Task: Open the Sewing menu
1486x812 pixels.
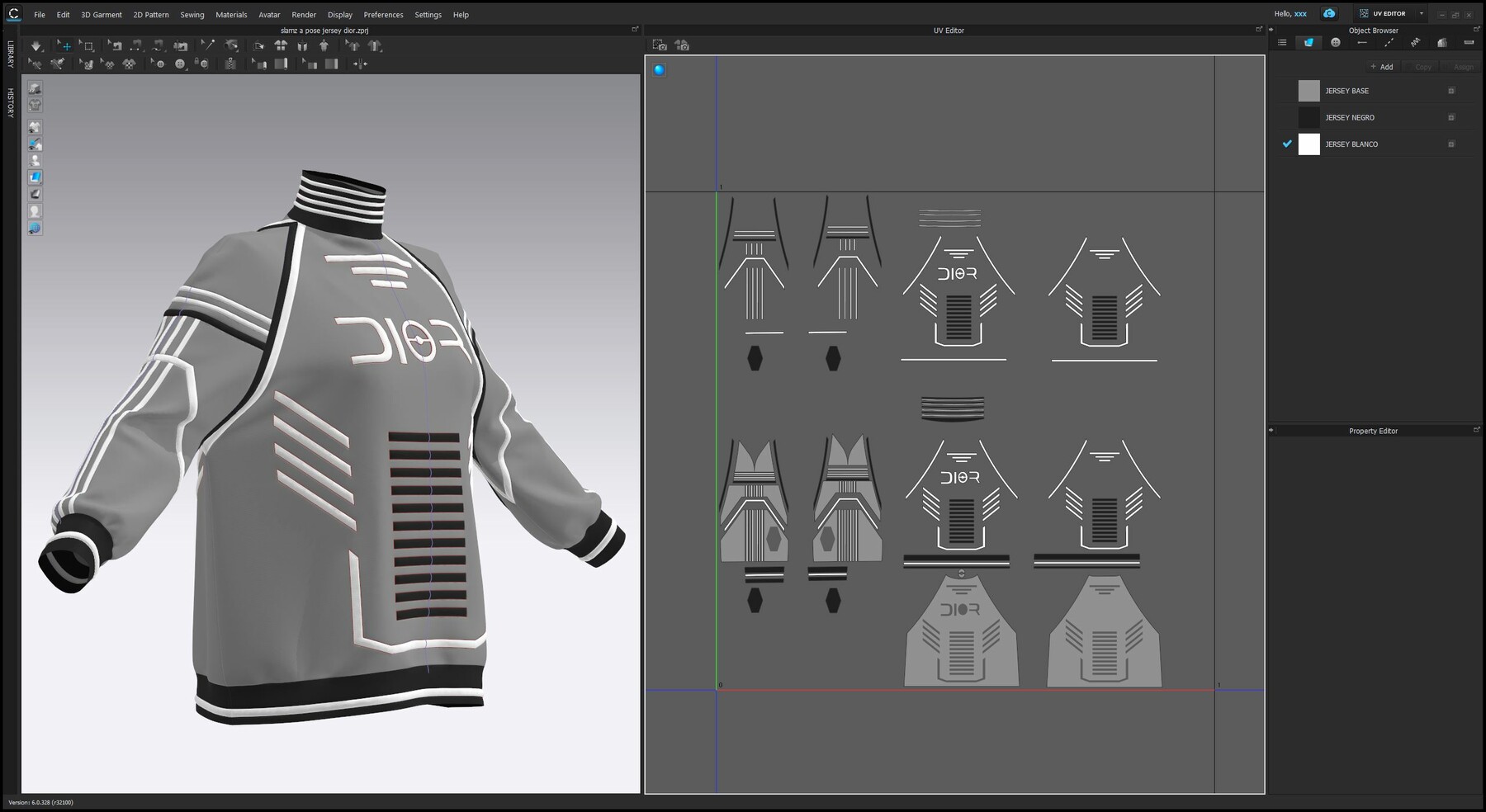Action: (x=192, y=14)
